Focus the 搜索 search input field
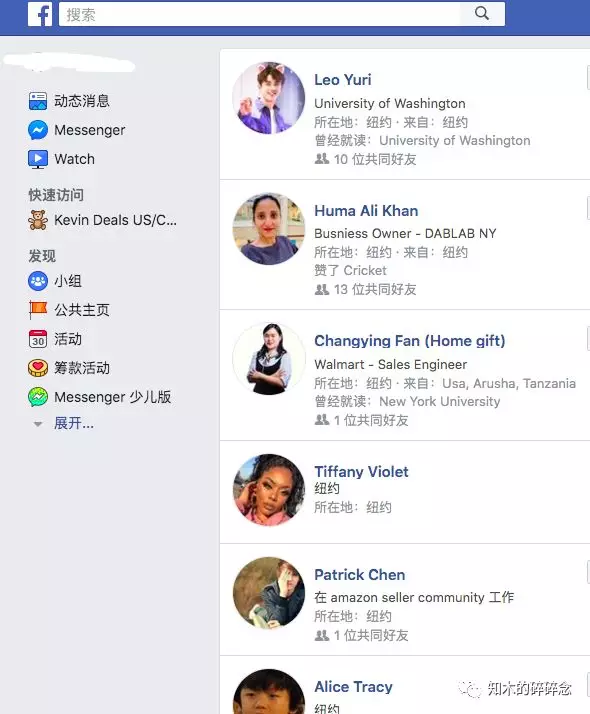The width and height of the screenshot is (590, 714). 259,14
